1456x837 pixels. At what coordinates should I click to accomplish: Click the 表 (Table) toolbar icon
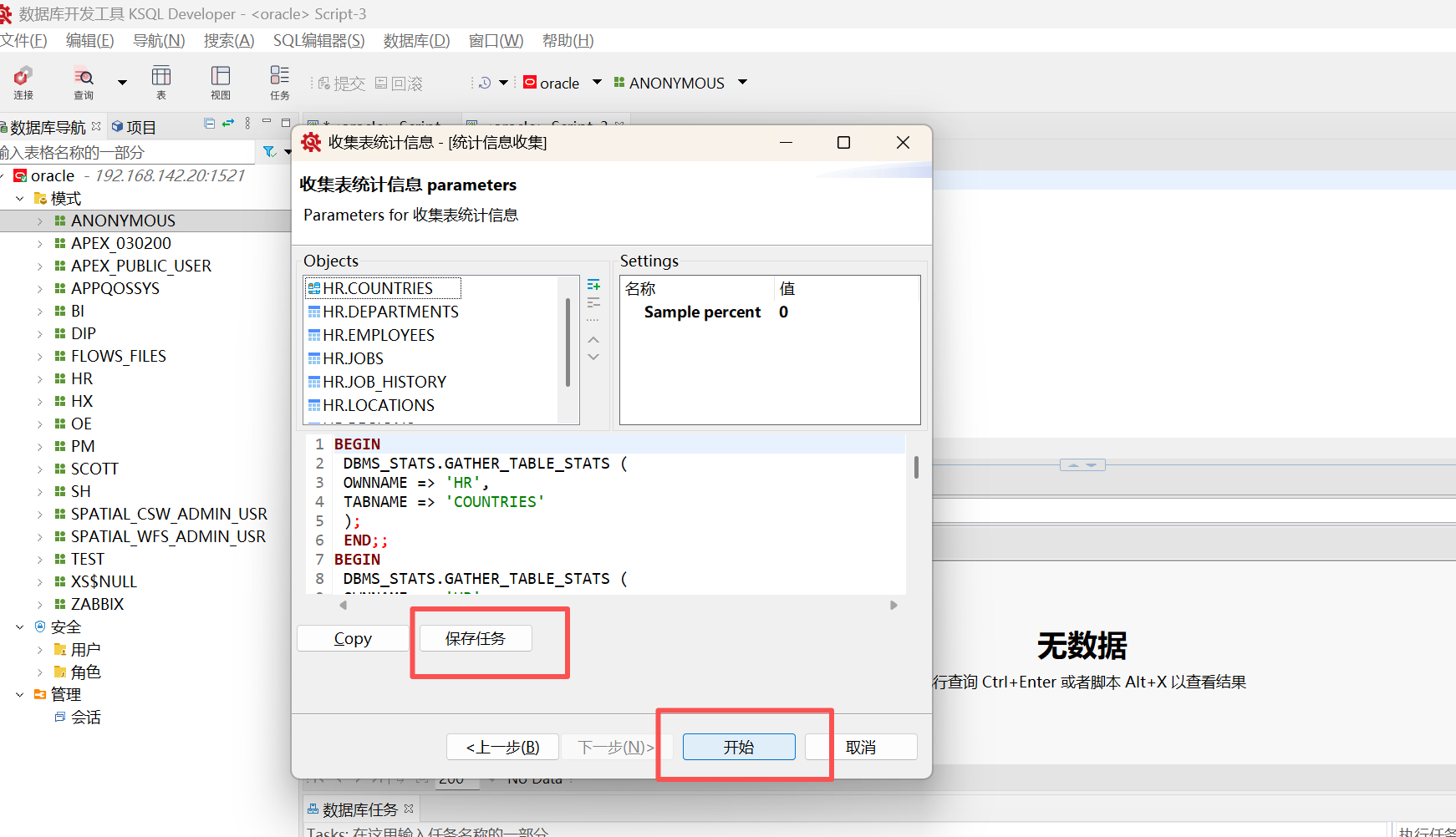161,83
